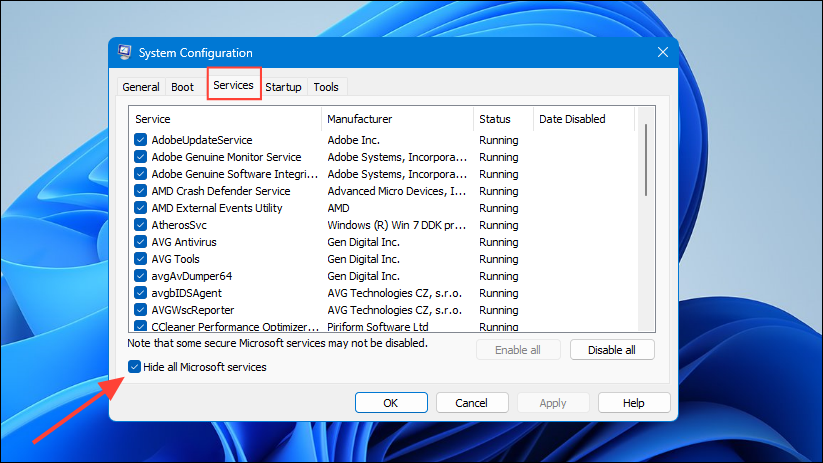Screen dimensions: 823x463
Task: Click 'Advanced Micro Devices, I...' cell
Action: [x=397, y=191]
